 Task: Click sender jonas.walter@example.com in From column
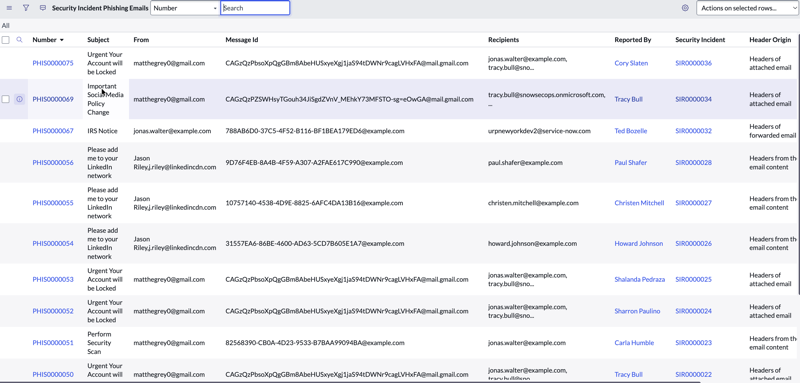172,131
